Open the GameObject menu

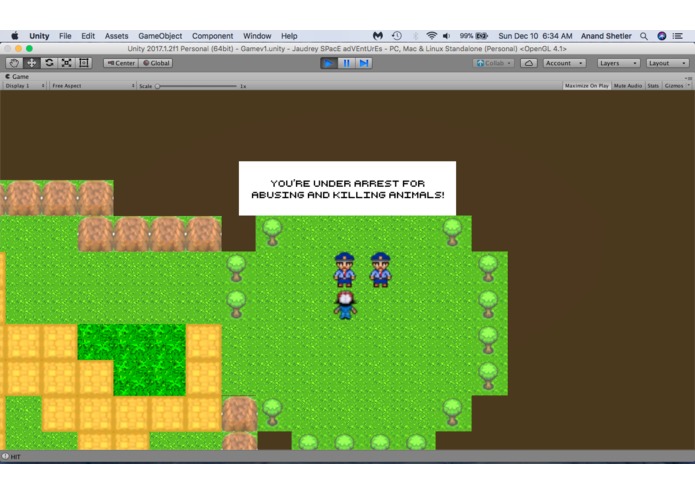coord(160,36)
